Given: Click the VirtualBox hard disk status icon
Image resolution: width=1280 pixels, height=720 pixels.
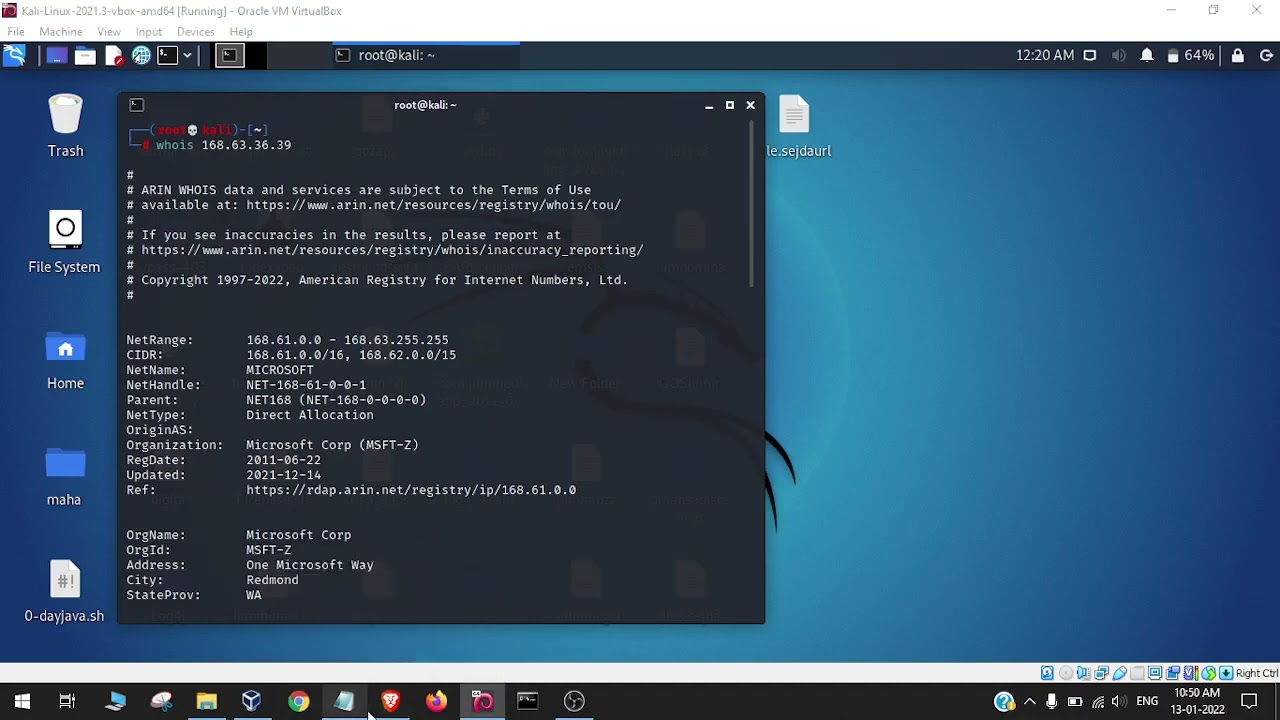Looking at the screenshot, I should point(1047,673).
